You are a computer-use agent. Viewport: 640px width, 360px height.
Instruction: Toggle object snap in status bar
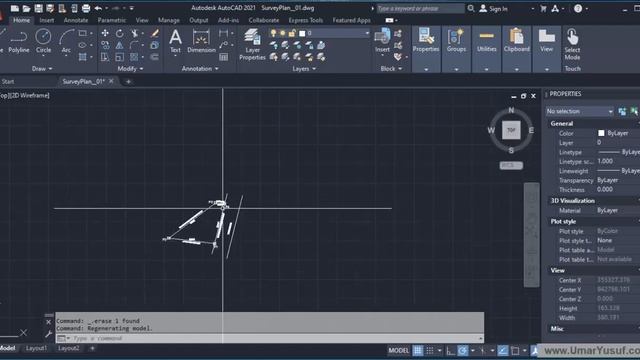[515, 350]
